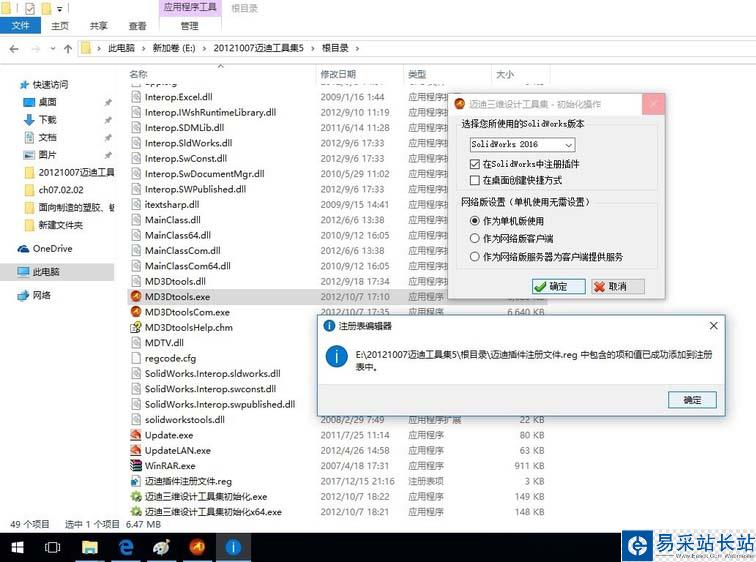Select MDTV.dll file name

164,343
